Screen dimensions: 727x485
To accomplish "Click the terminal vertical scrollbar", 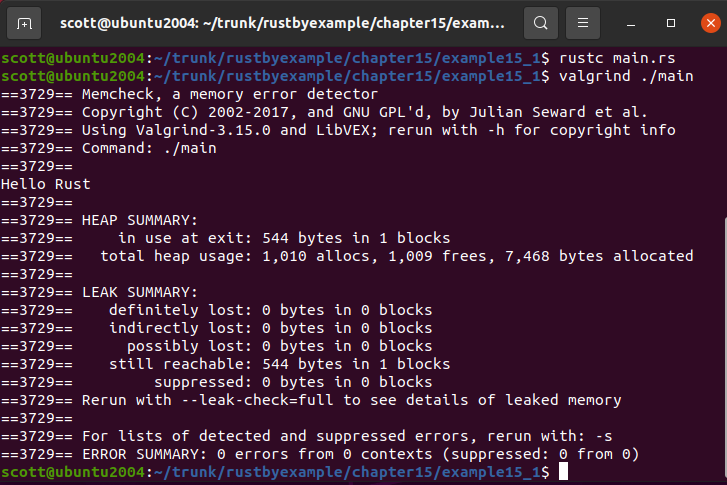I will (724, 348).
